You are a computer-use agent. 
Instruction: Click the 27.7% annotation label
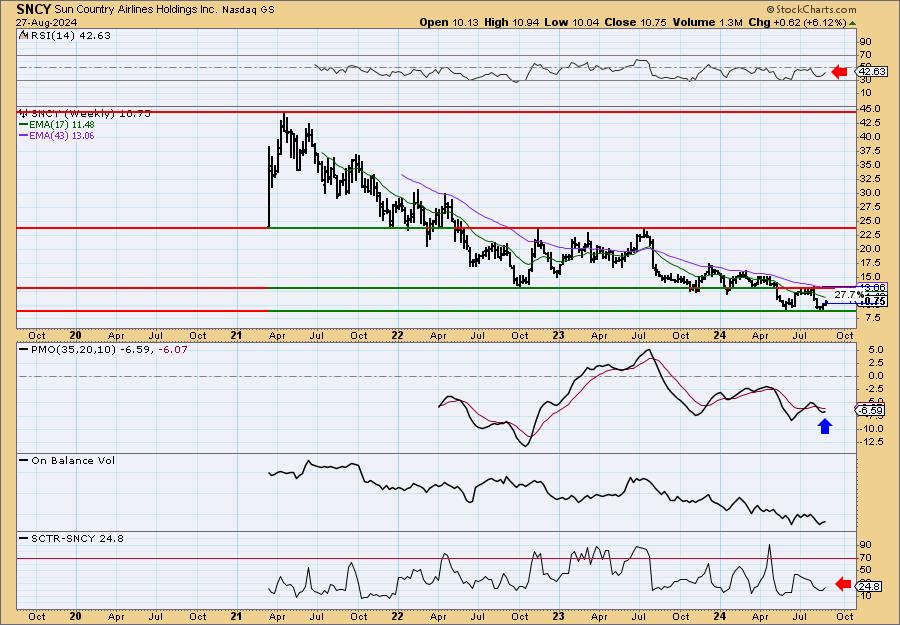tap(848, 294)
